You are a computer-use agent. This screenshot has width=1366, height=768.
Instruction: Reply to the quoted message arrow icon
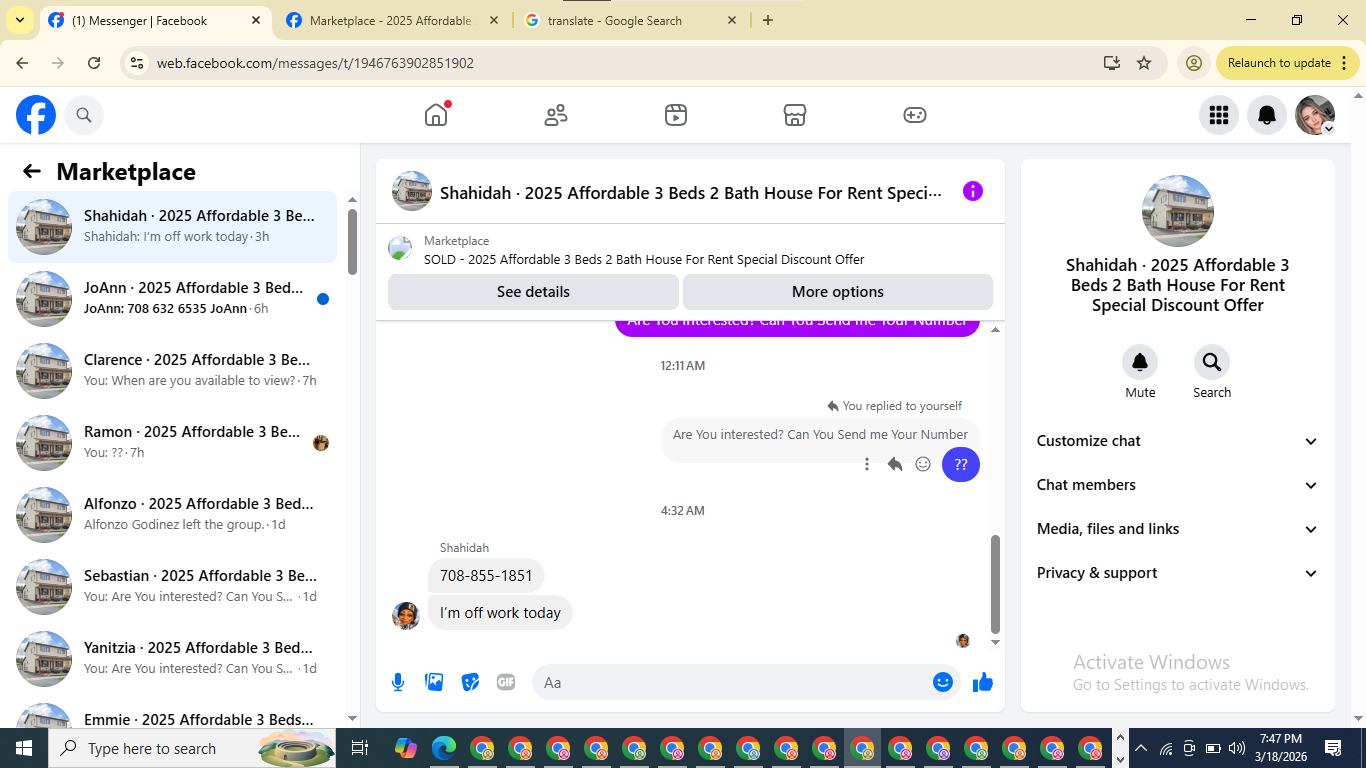tap(895, 464)
